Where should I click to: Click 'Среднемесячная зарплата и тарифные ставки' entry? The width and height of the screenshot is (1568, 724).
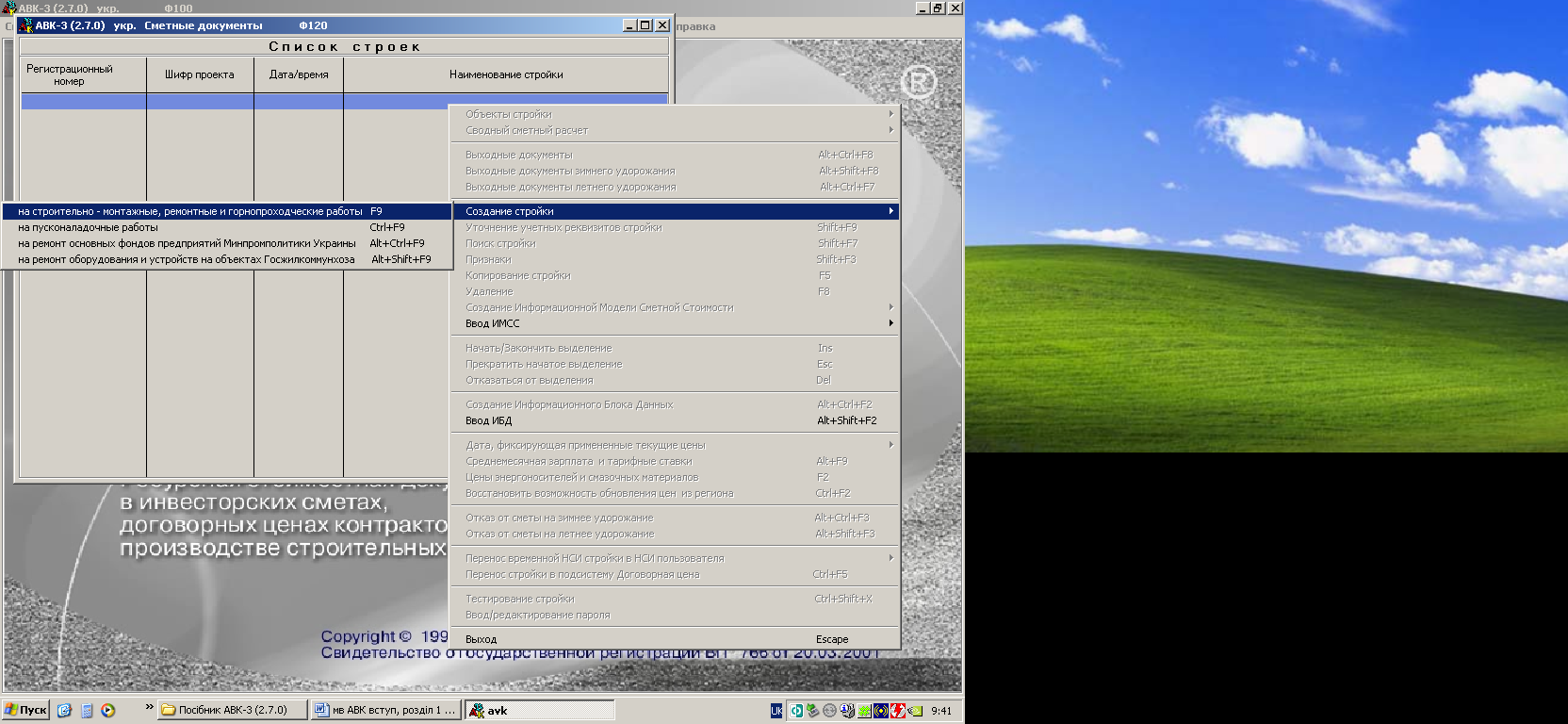pos(675,461)
